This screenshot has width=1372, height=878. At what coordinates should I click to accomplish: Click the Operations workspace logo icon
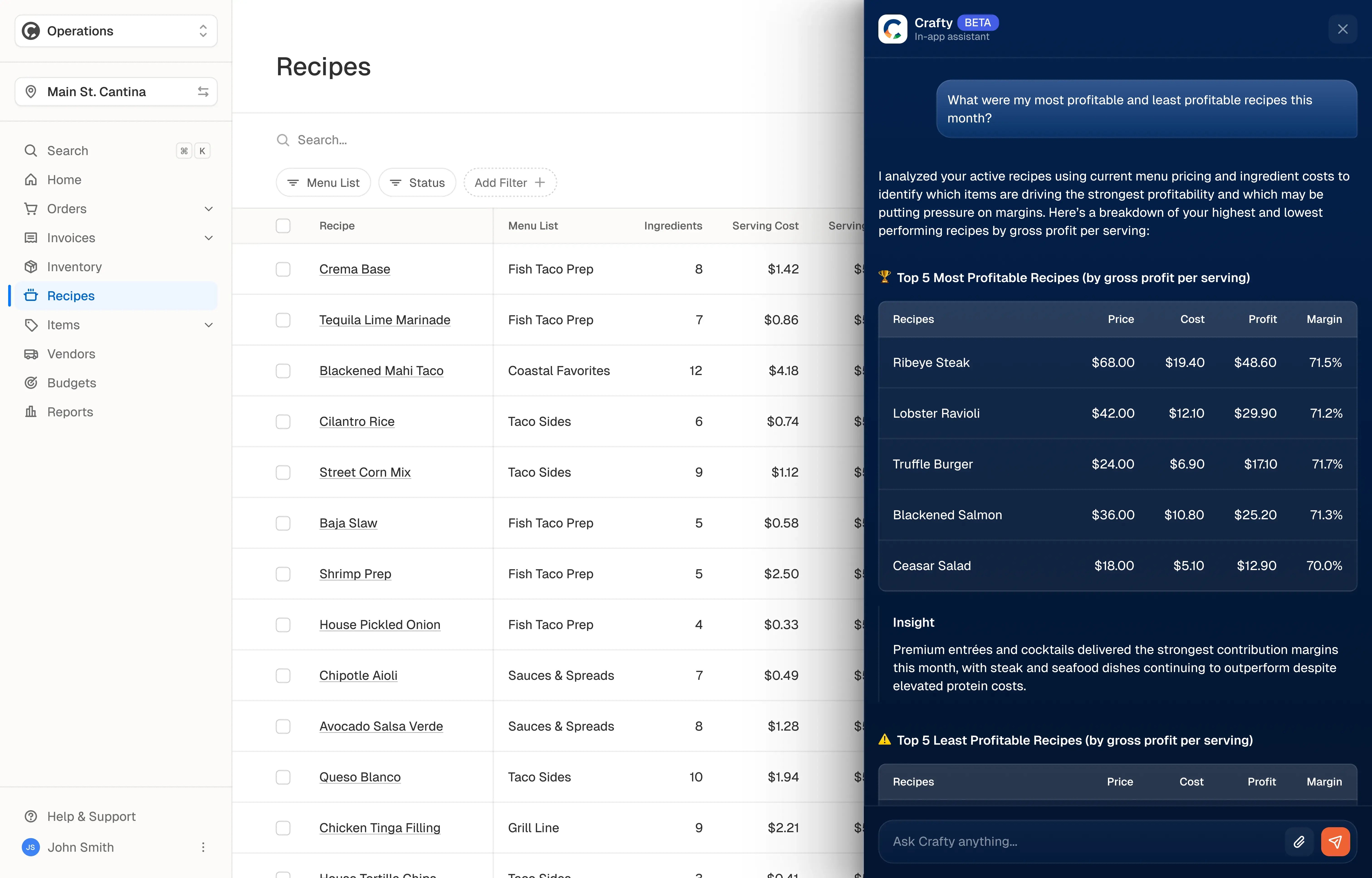click(31, 31)
